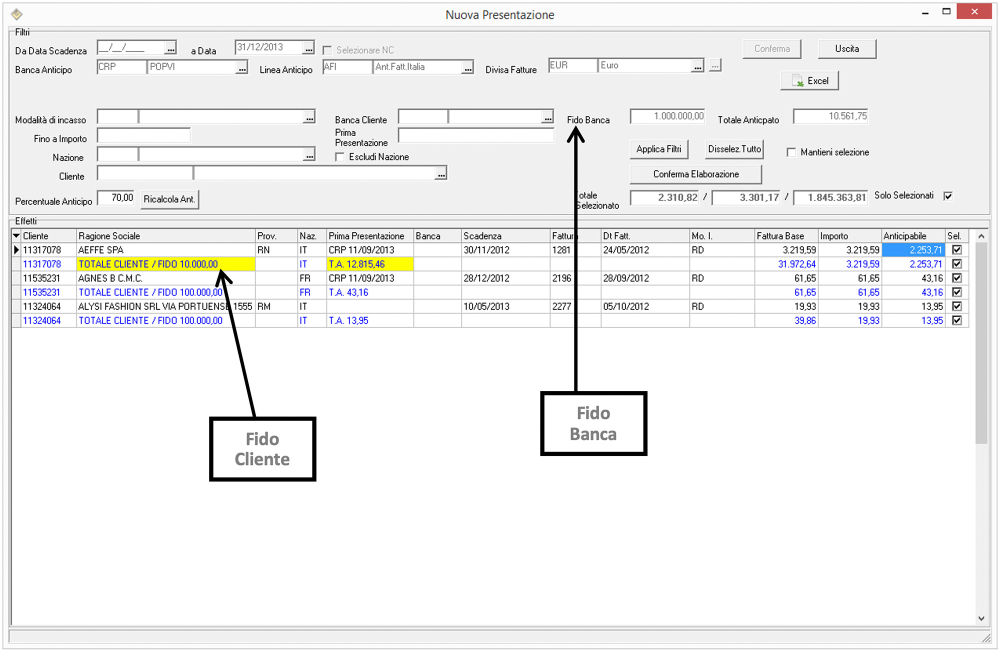Select the current row indicator for AEFFE SPA

16,249
